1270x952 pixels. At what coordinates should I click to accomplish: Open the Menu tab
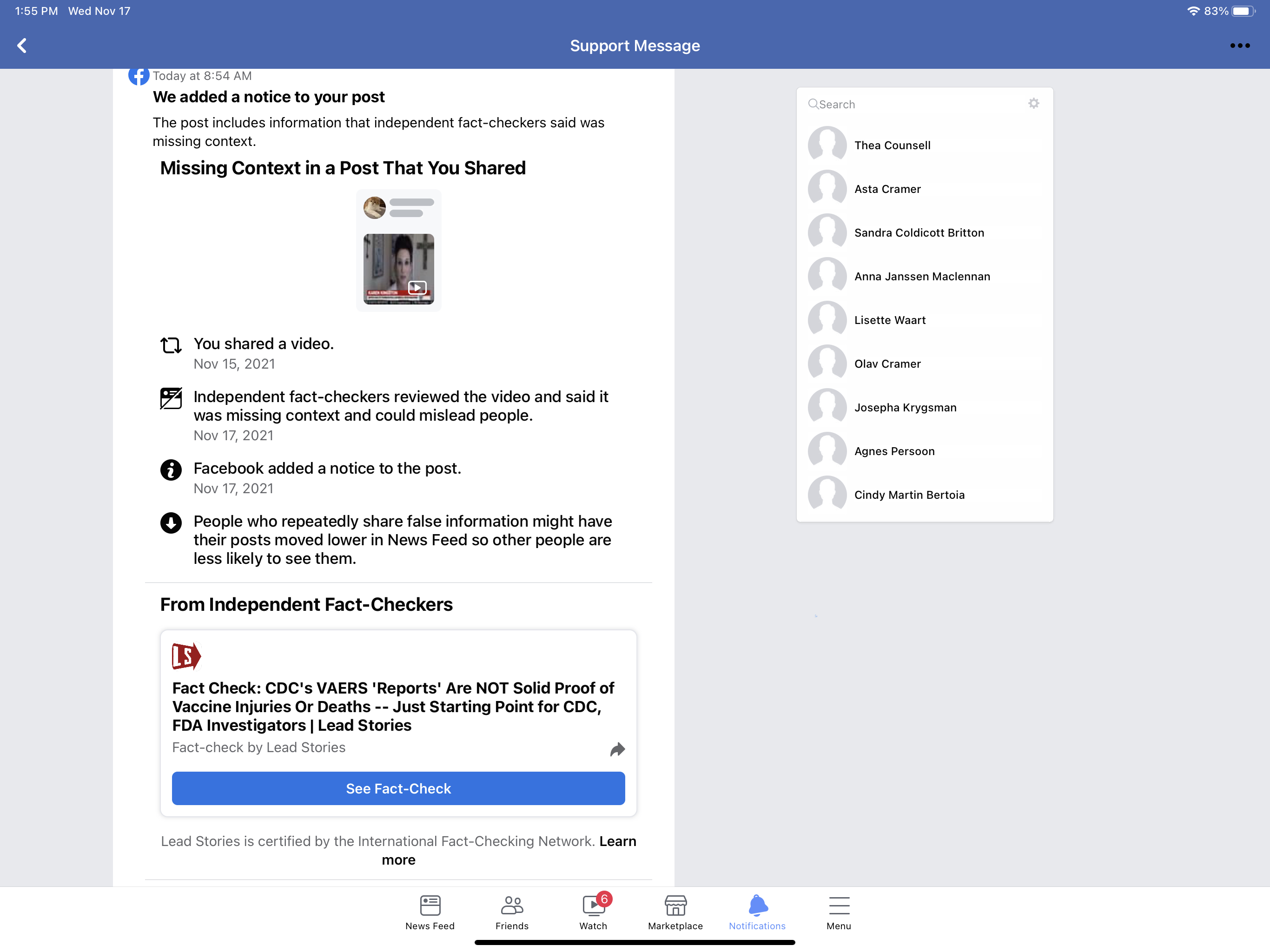(x=839, y=912)
